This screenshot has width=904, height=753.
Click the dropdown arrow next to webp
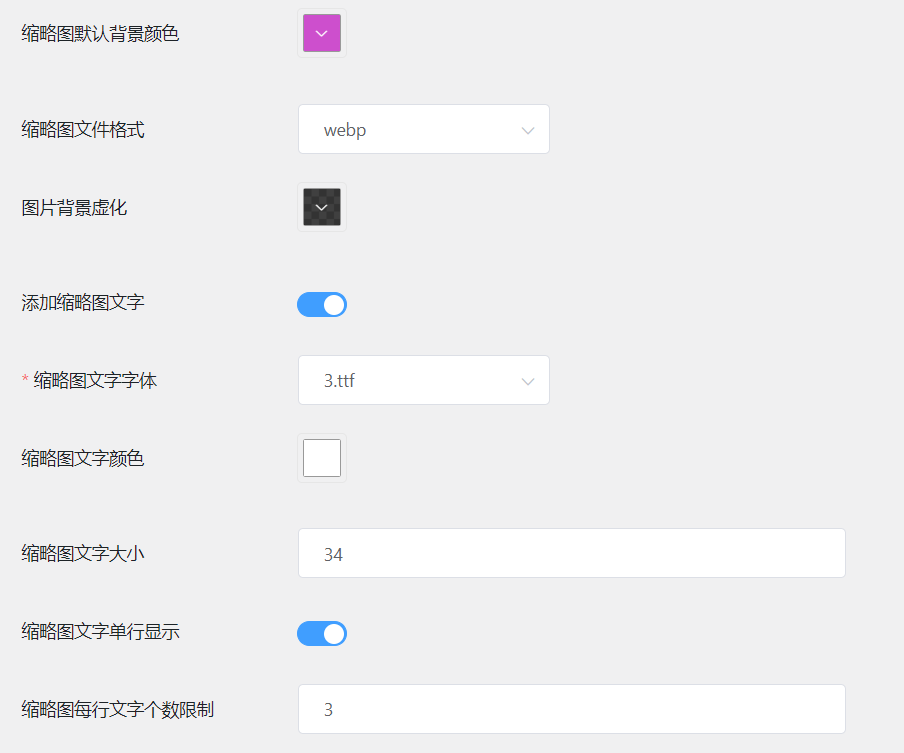[528, 129]
